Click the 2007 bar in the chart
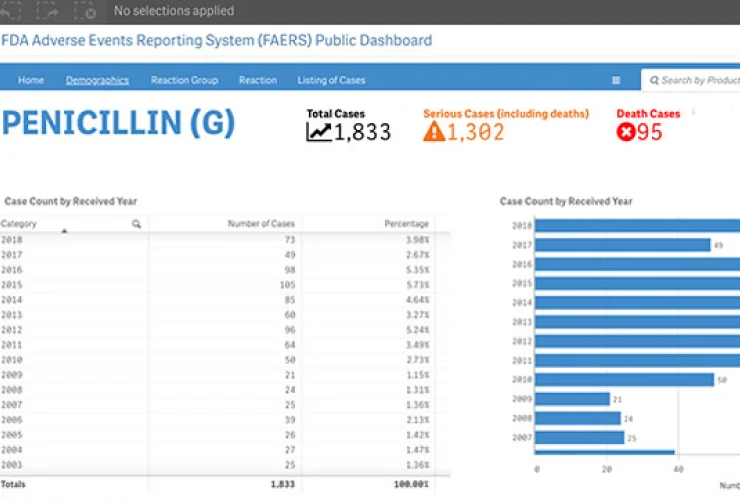Viewport: 740px width, 500px height. point(580,438)
